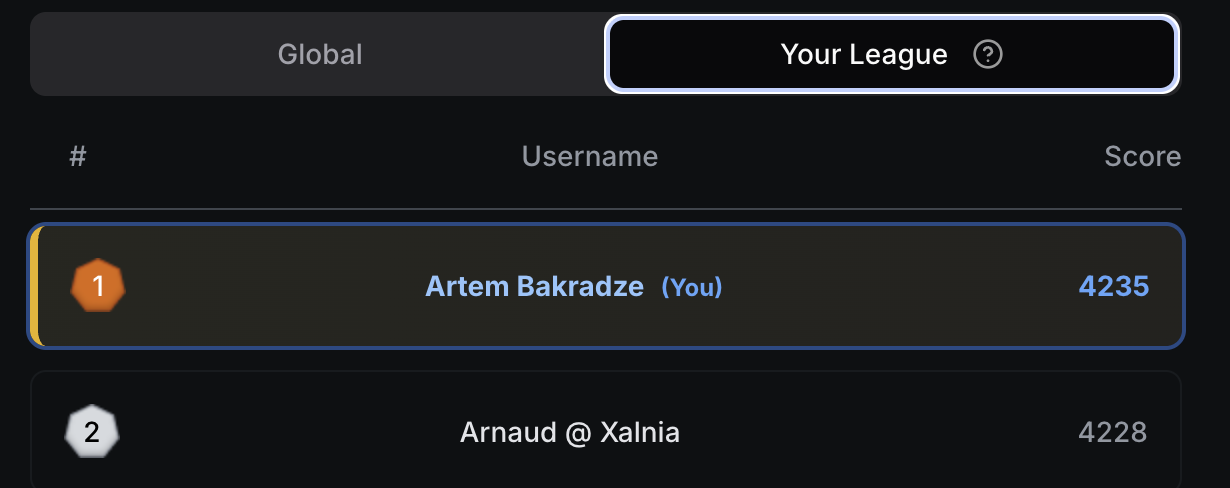Click the # rank column header
The width and height of the screenshot is (1230, 488).
click(78, 156)
